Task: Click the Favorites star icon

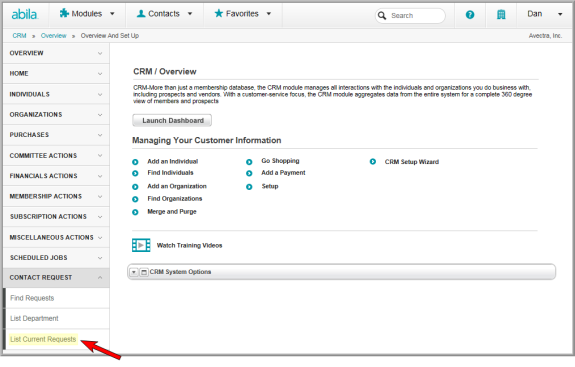Action: (x=219, y=14)
